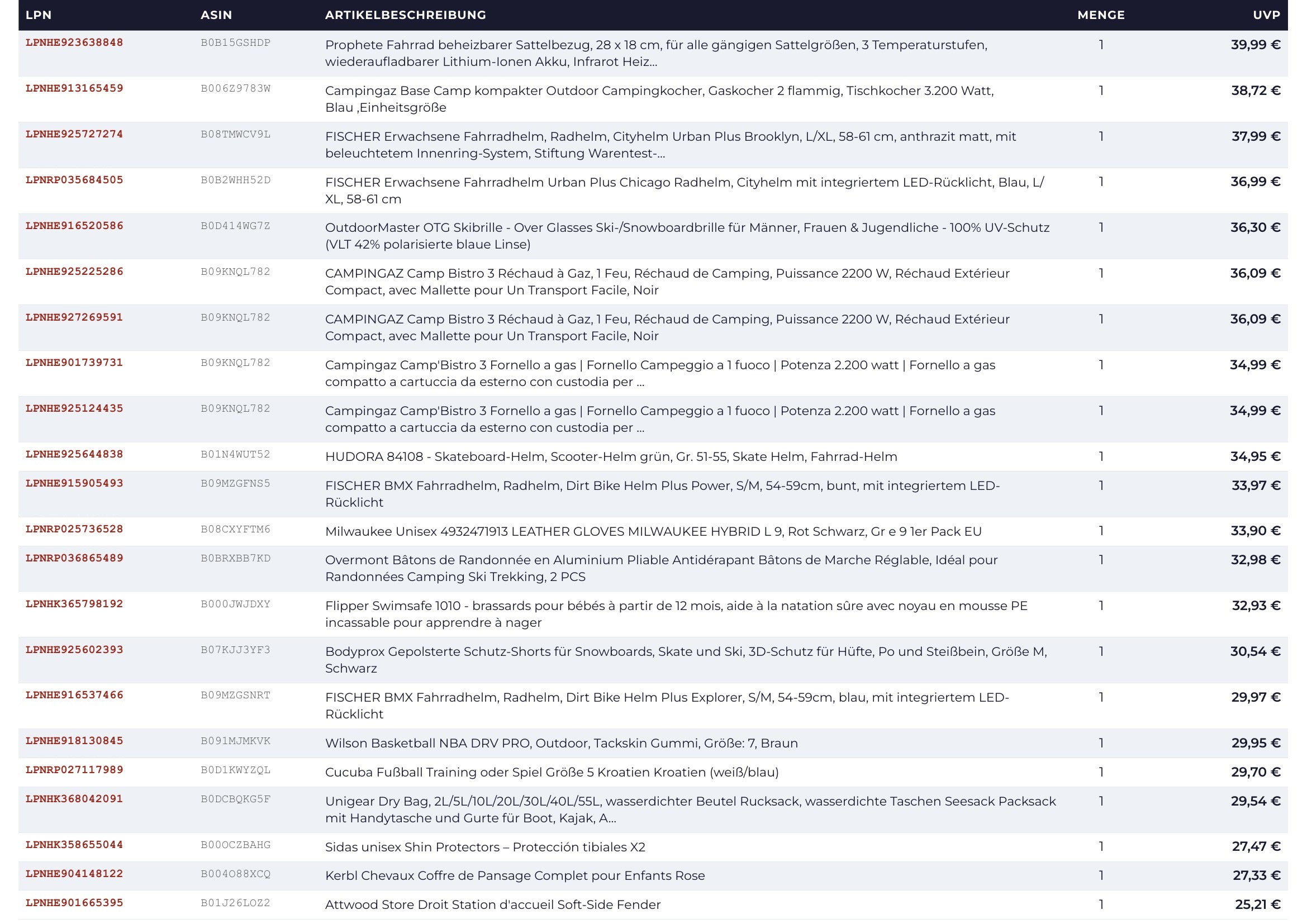The height and width of the screenshot is (924, 1307).
Task: Select LPN code LPNHE923638848
Action: tap(74, 42)
